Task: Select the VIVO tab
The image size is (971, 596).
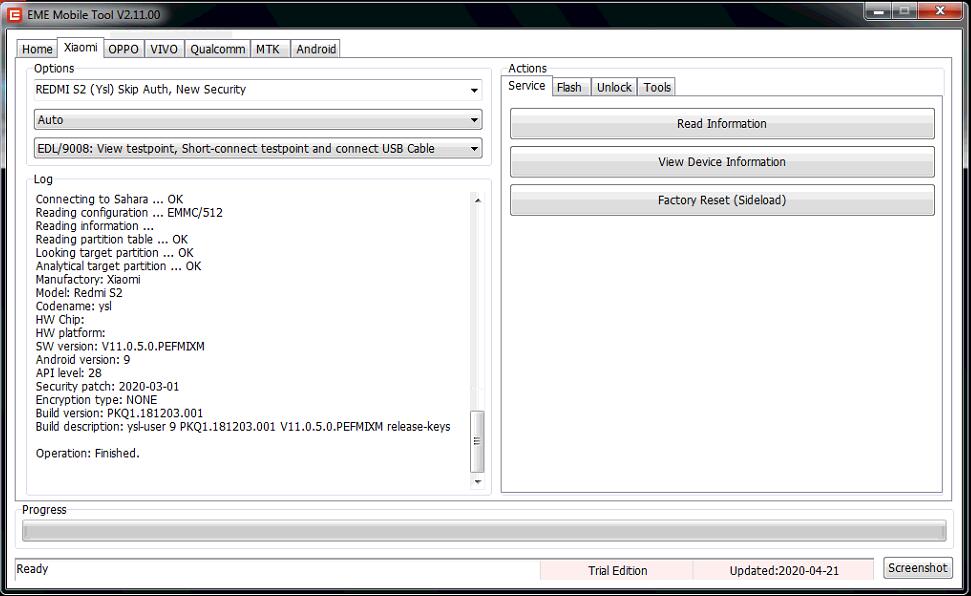Action: (164, 49)
